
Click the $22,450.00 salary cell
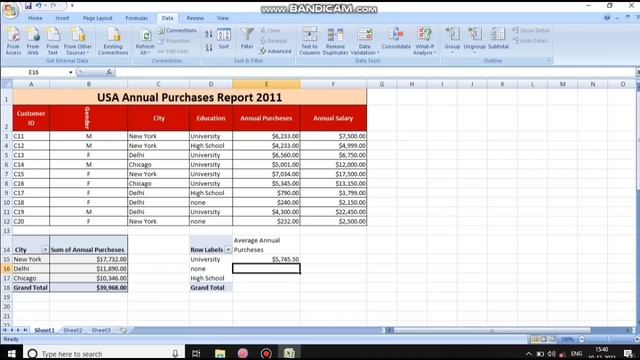click(333, 212)
